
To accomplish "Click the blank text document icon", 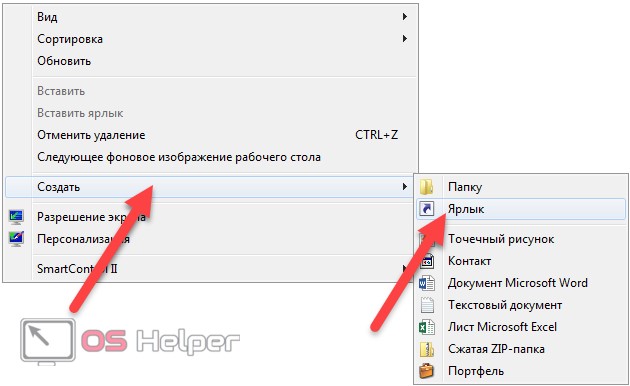I will pyautogui.click(x=427, y=305).
